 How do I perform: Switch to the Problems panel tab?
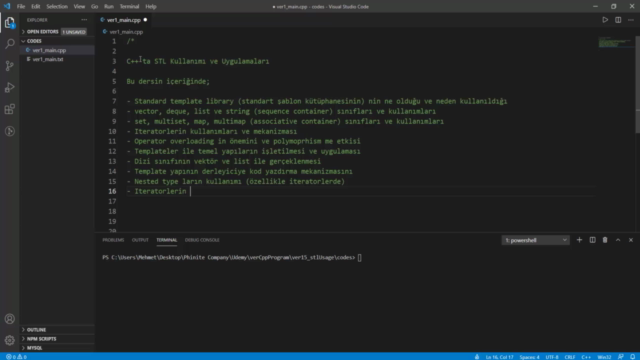coord(113,240)
